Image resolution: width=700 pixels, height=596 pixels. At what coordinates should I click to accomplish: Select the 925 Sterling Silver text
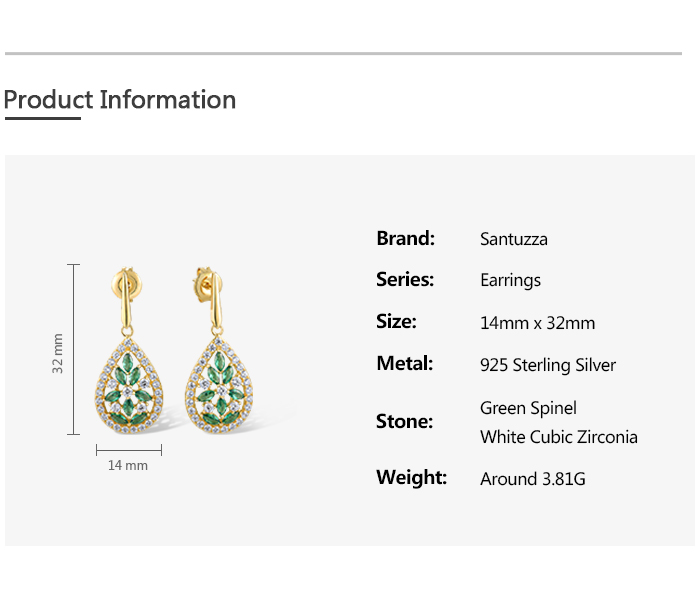click(x=548, y=365)
